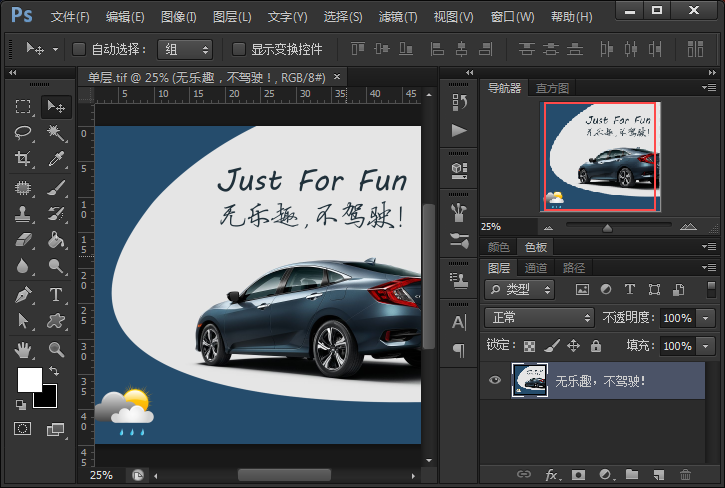The image size is (725, 488).
Task: Open the blend mode 正常 dropdown
Action: point(539,317)
